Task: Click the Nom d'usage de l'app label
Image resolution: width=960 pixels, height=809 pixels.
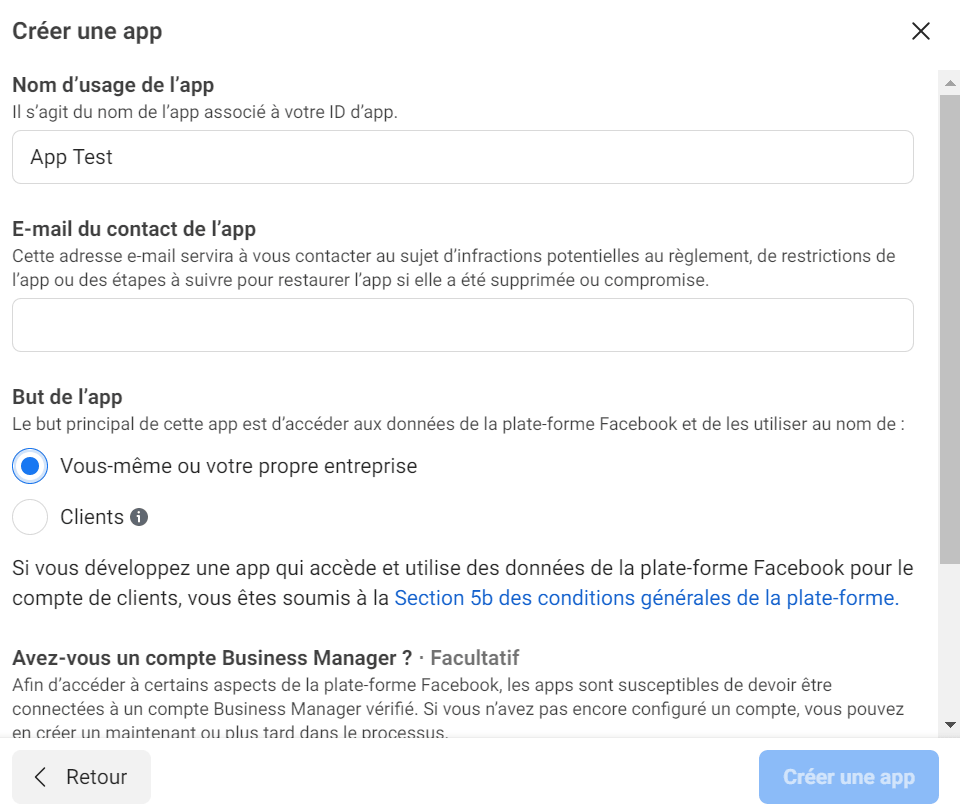Action: pyautogui.click(x=113, y=85)
